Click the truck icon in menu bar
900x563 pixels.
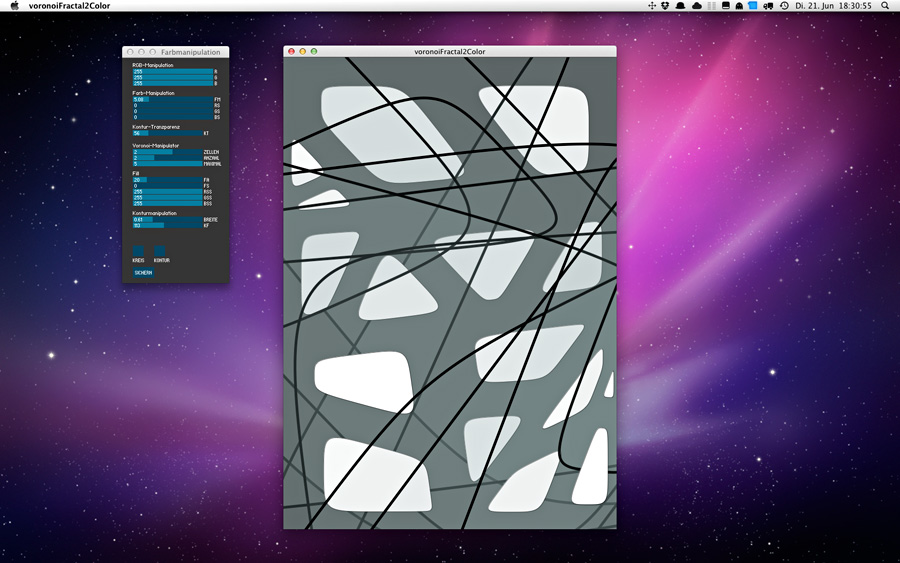pos(767,6)
